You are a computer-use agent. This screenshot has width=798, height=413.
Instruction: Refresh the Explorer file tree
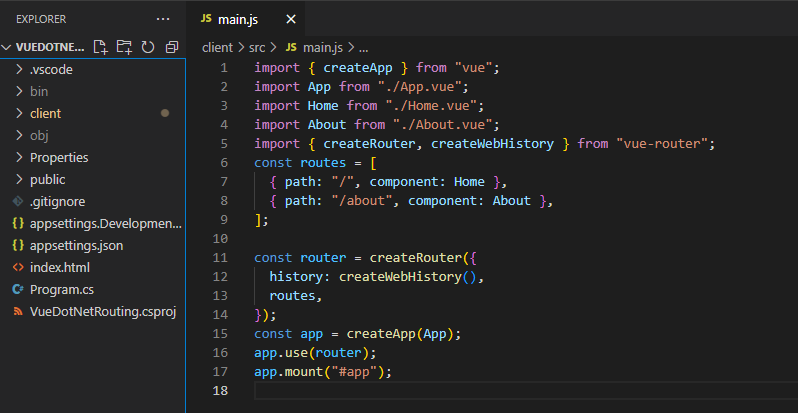click(148, 47)
